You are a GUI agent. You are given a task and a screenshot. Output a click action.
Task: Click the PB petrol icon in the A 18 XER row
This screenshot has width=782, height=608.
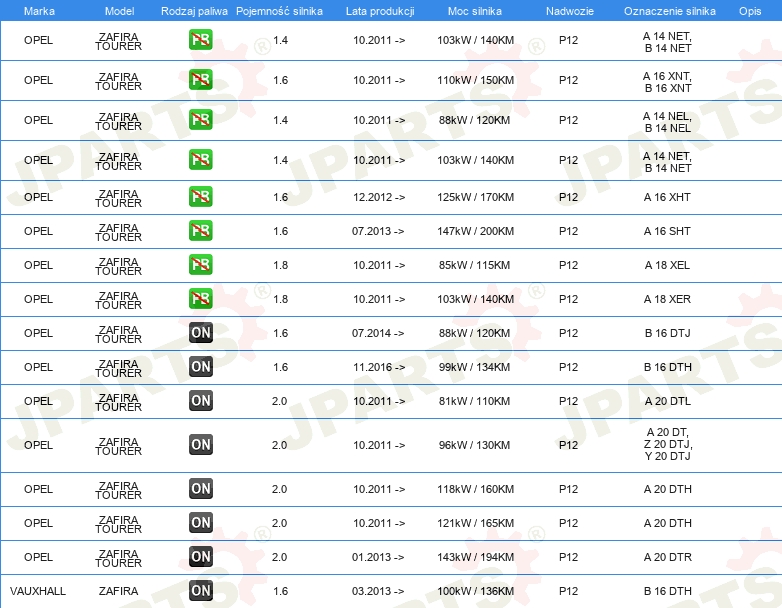tap(200, 298)
